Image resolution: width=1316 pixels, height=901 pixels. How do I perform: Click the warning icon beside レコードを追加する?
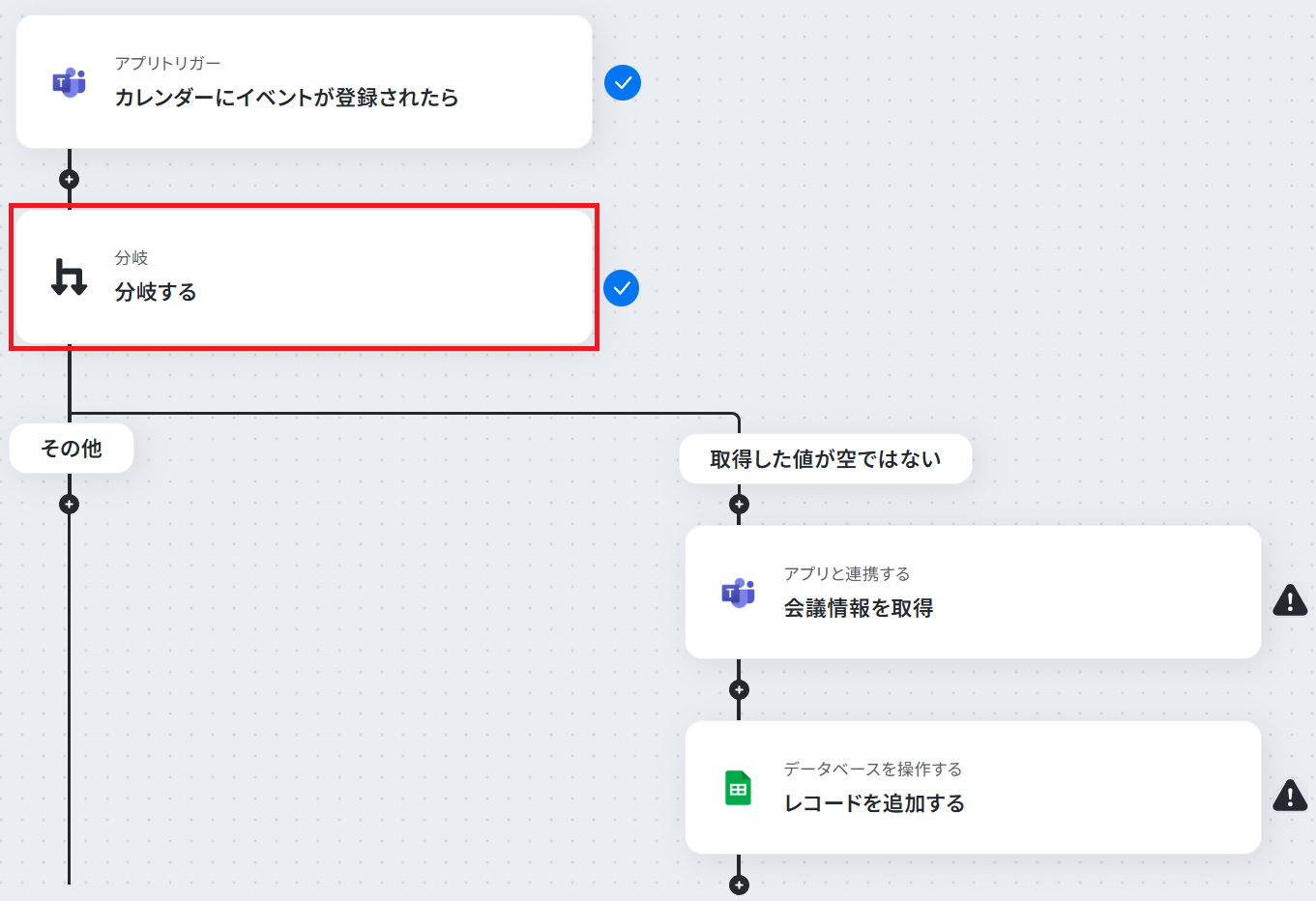coord(1290,795)
